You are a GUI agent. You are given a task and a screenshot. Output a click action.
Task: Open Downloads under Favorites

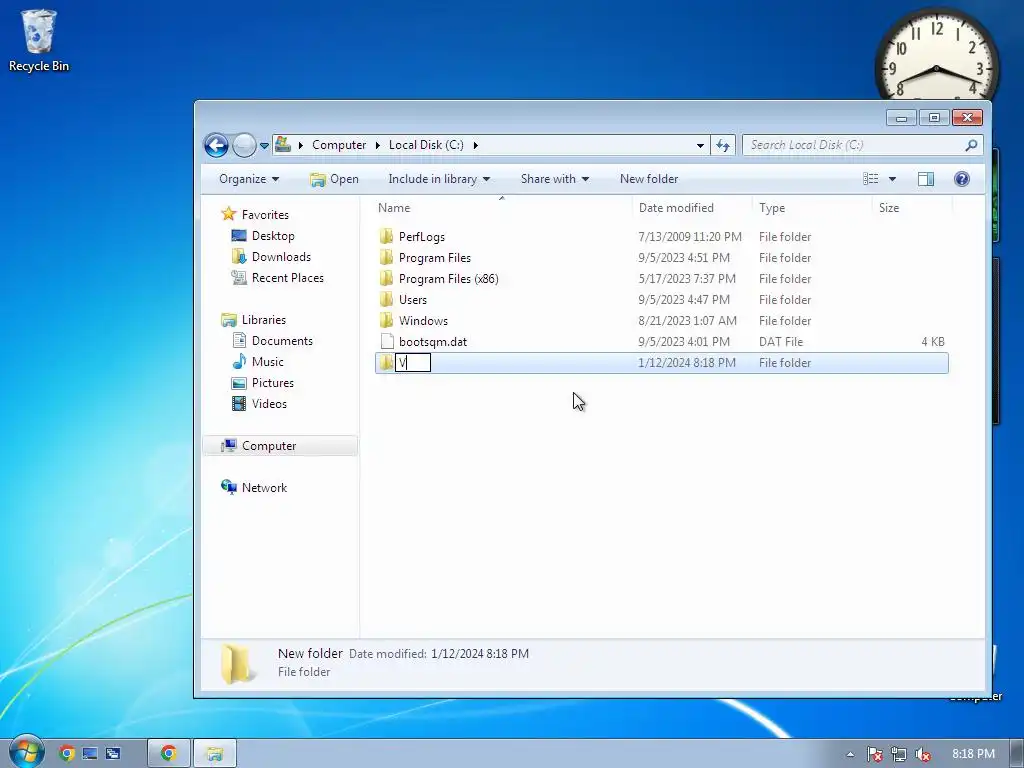coord(281,257)
